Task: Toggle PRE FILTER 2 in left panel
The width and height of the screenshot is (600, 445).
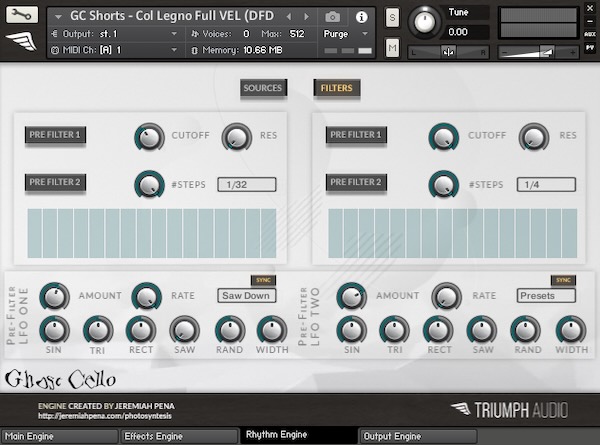Action: coord(55,182)
